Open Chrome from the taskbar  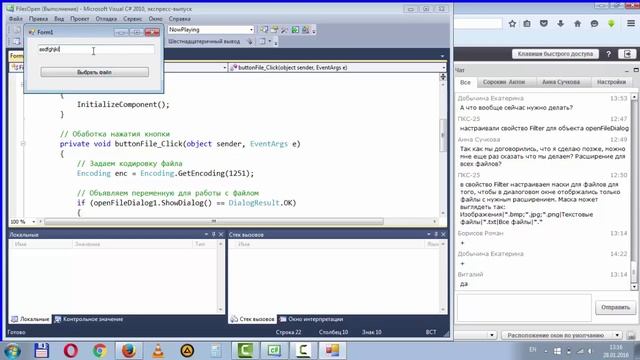100,351
